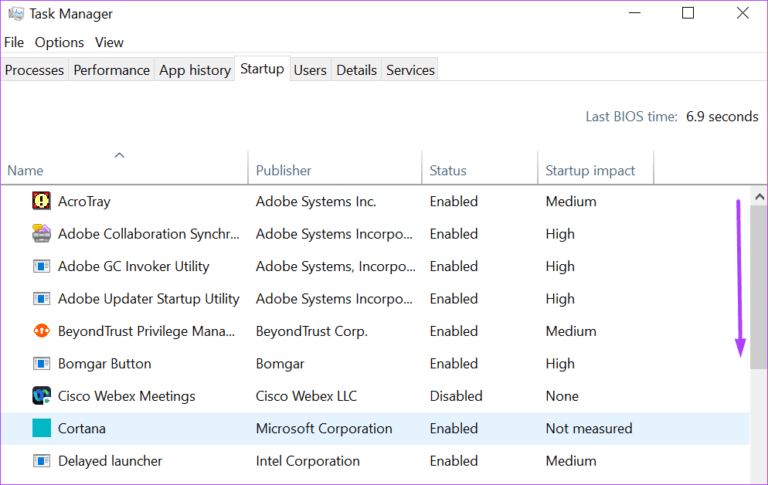Switch to the Performance tab
This screenshot has height=485, width=768.
click(x=111, y=70)
